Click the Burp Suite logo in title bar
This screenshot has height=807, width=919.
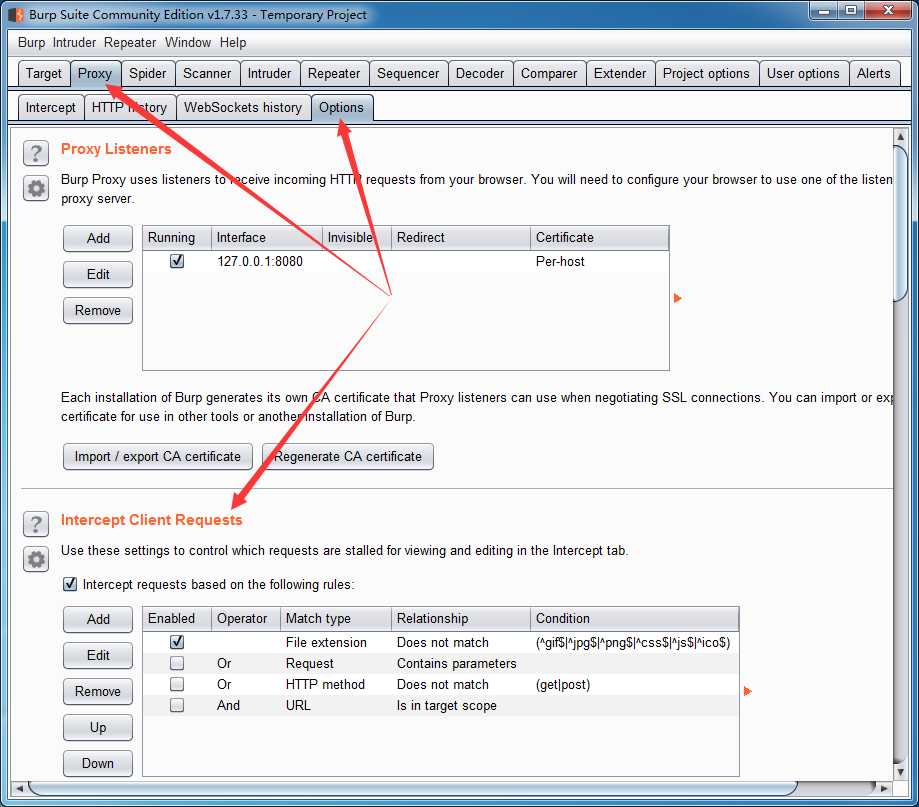point(16,14)
